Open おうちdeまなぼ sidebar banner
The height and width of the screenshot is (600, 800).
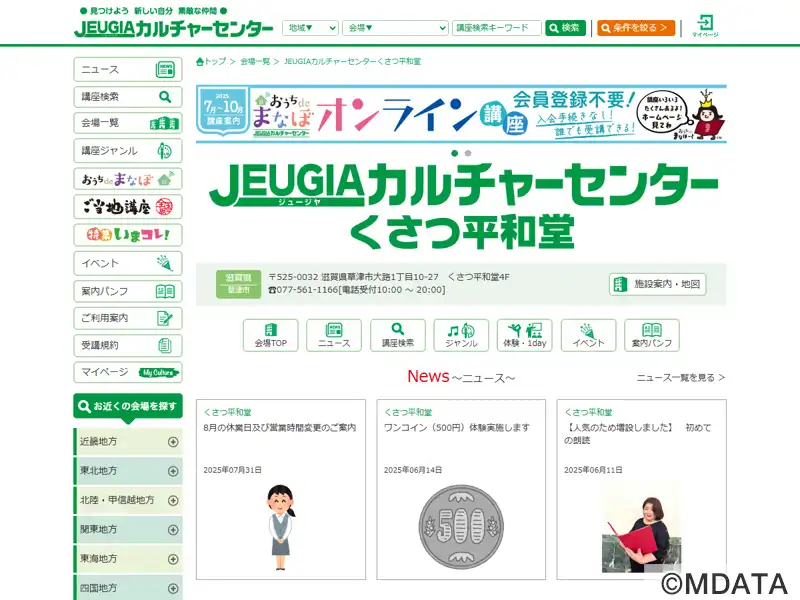click(x=128, y=179)
